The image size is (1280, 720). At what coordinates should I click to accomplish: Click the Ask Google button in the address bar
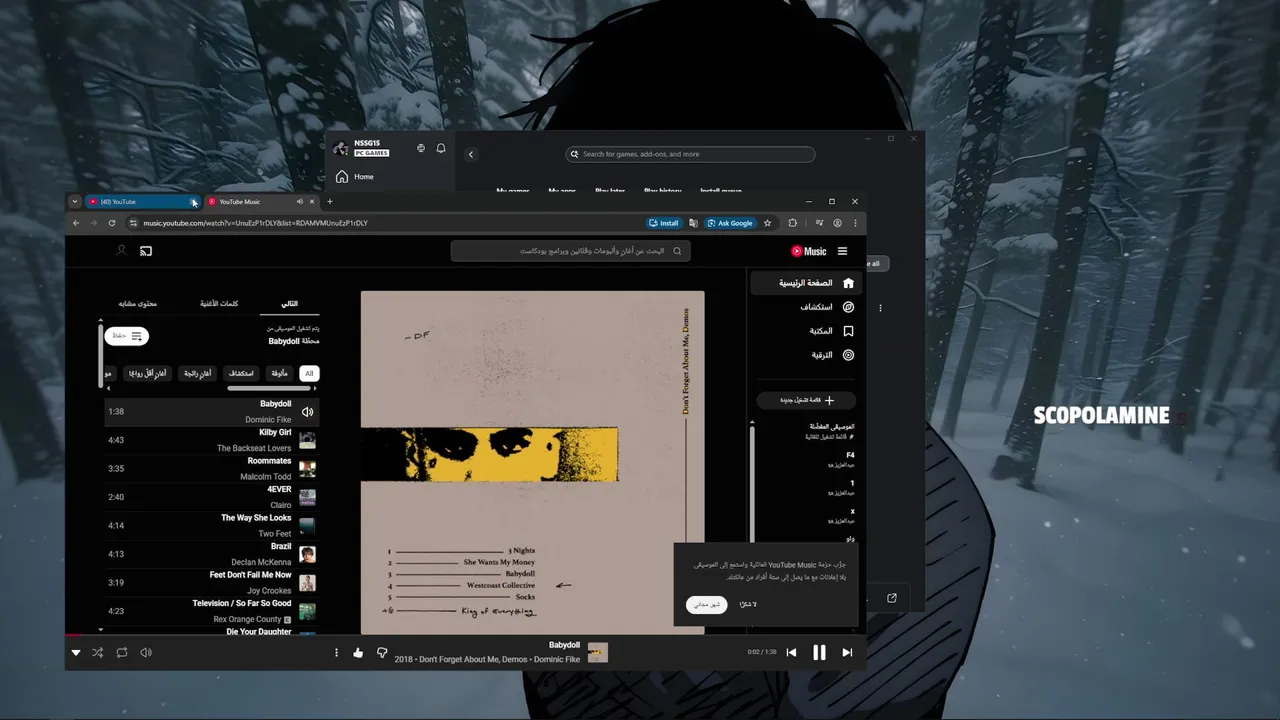730,223
